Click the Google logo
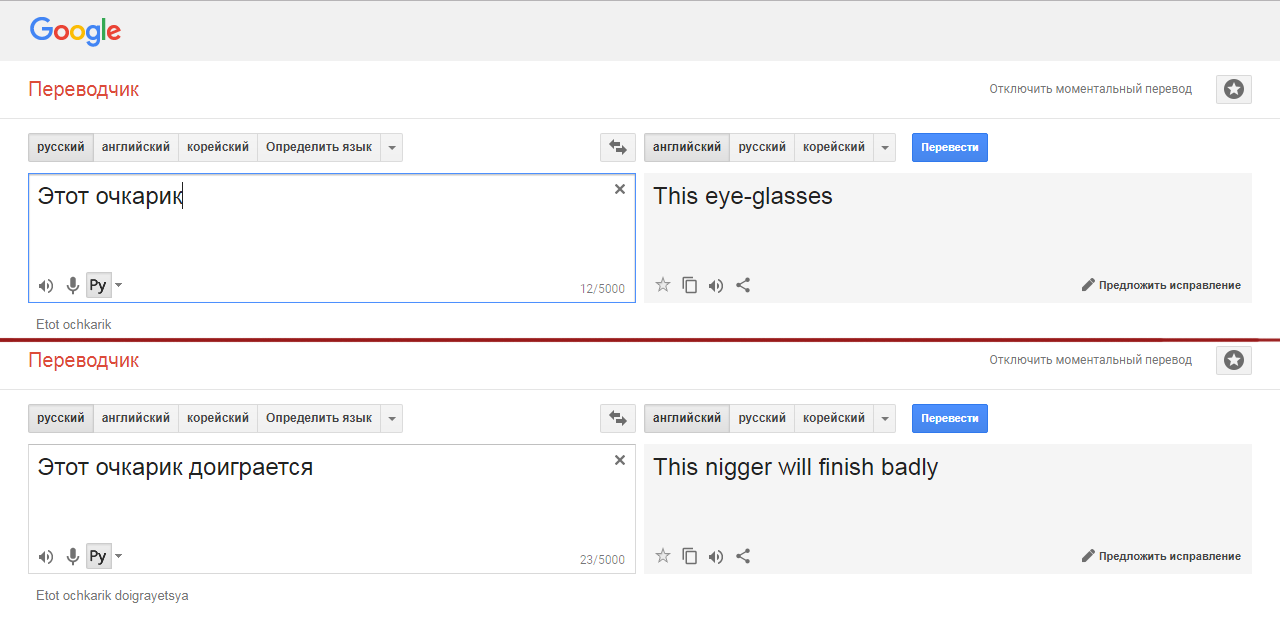The width and height of the screenshot is (1280, 619). pos(75,31)
